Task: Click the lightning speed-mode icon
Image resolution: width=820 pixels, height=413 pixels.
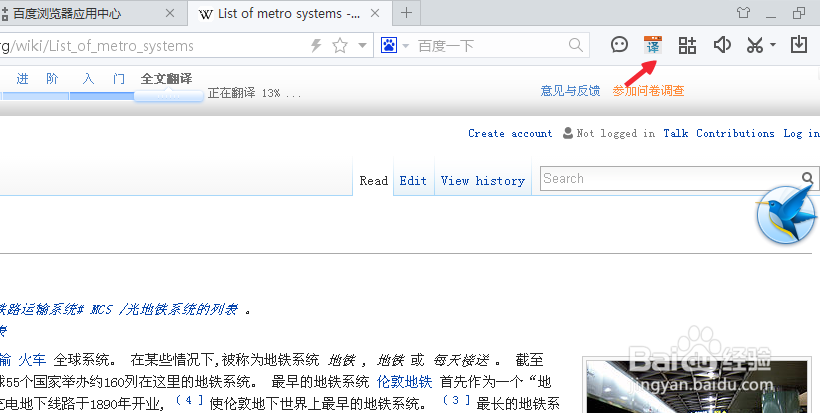Action: pyautogui.click(x=316, y=45)
